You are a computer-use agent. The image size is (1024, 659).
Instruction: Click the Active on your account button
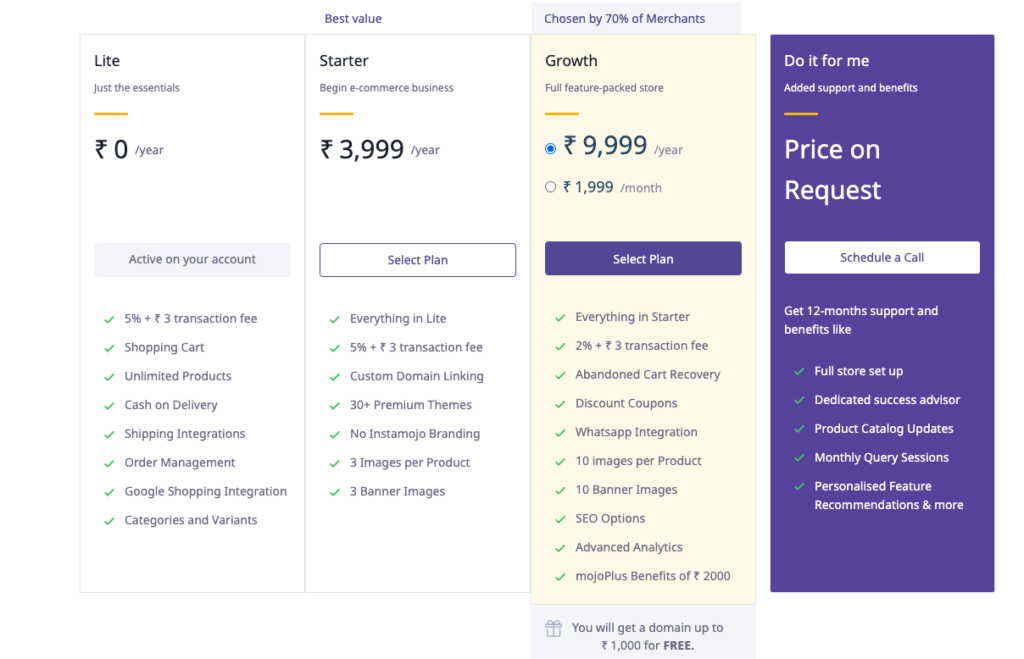192,260
